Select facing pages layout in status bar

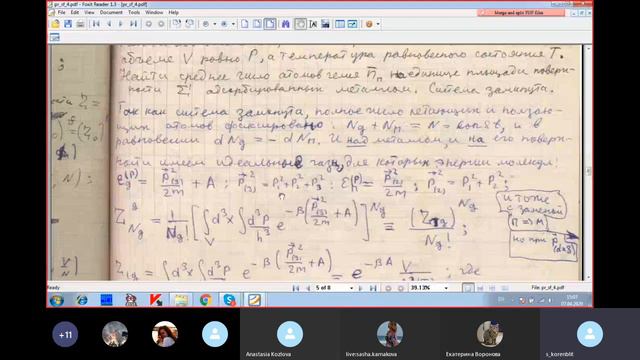coord(493,288)
